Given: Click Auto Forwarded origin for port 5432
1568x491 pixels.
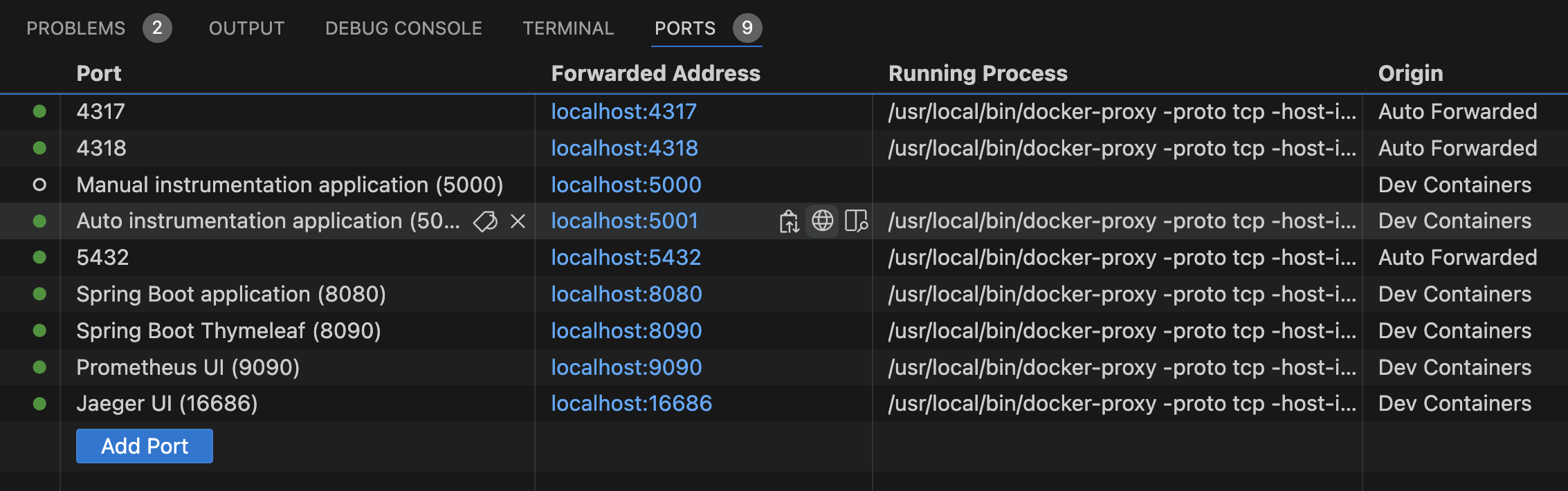Looking at the screenshot, I should tap(1457, 257).
